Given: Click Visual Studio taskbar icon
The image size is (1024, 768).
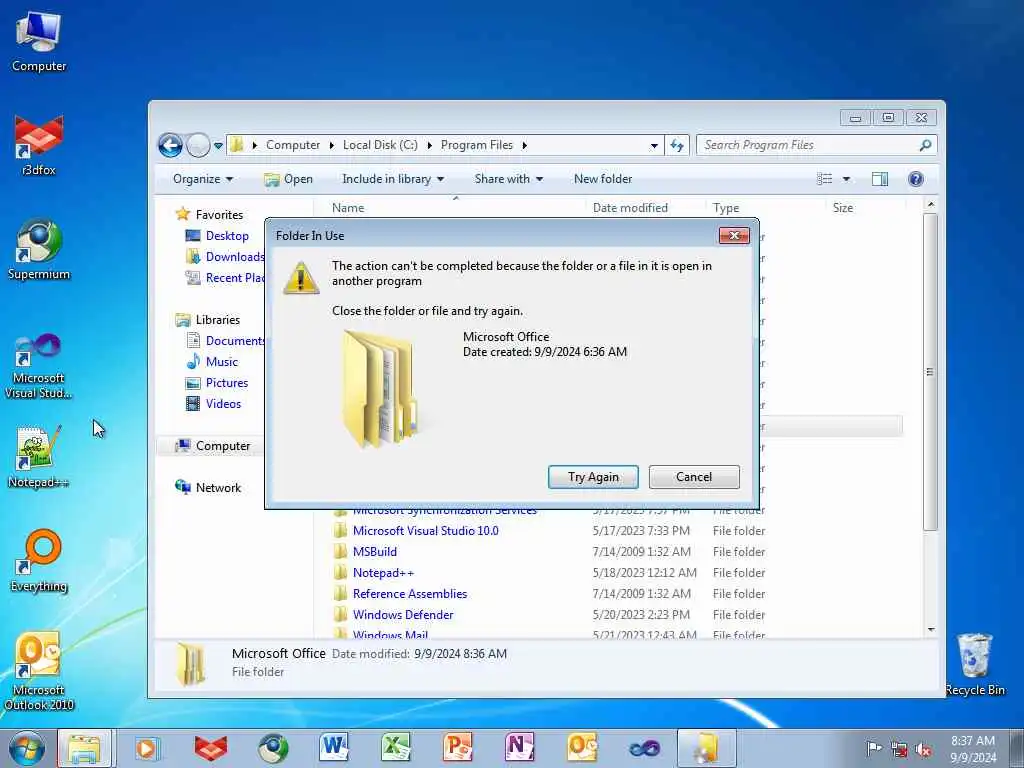Looking at the screenshot, I should pyautogui.click(x=644, y=748).
